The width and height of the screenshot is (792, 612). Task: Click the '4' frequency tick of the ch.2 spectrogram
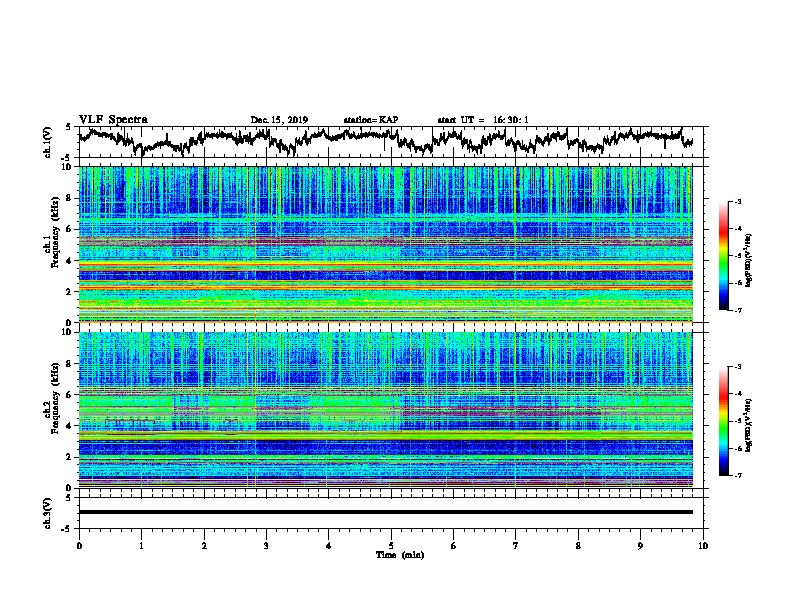click(x=71, y=426)
